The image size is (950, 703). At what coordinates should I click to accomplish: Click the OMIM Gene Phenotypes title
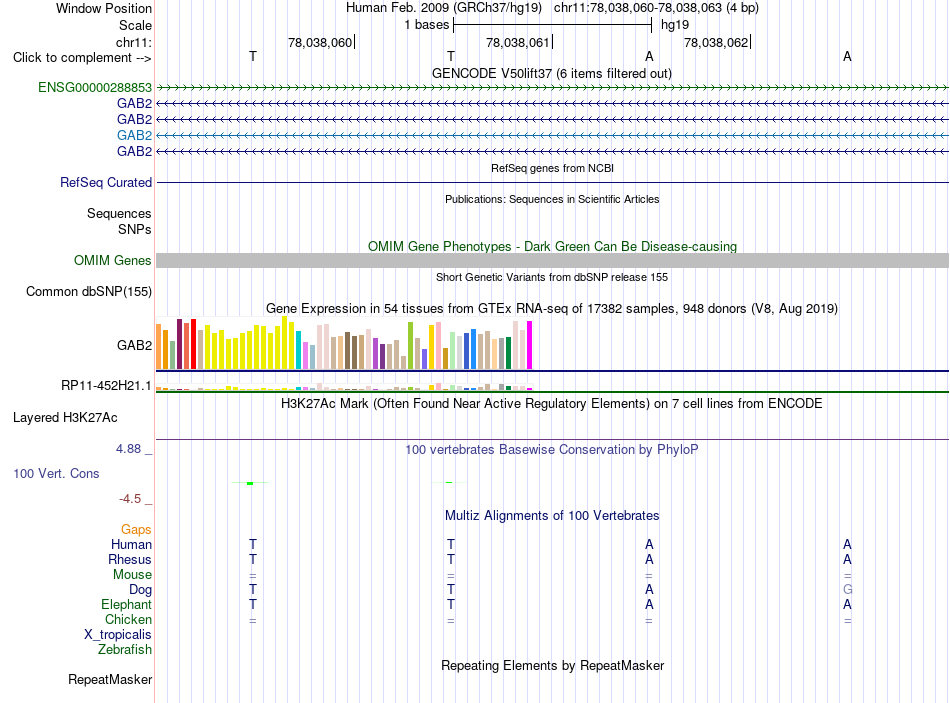(x=552, y=247)
